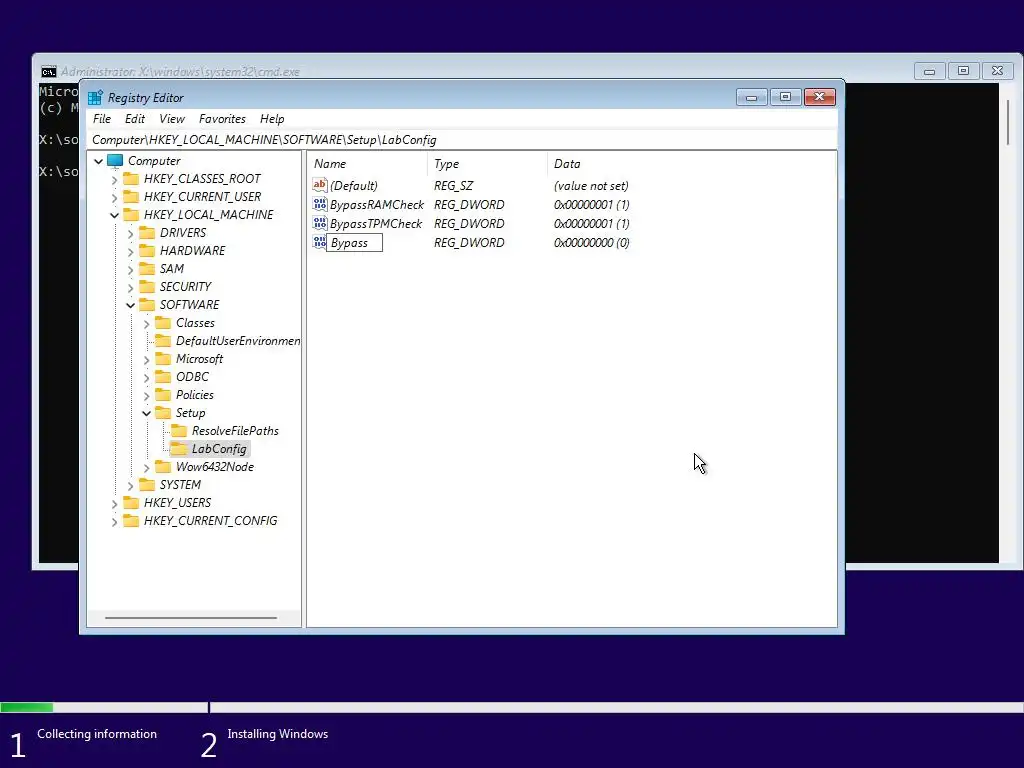Click the HKEY_CURRENT_USER folder icon
Screen dimensions: 1024x768
131,197
